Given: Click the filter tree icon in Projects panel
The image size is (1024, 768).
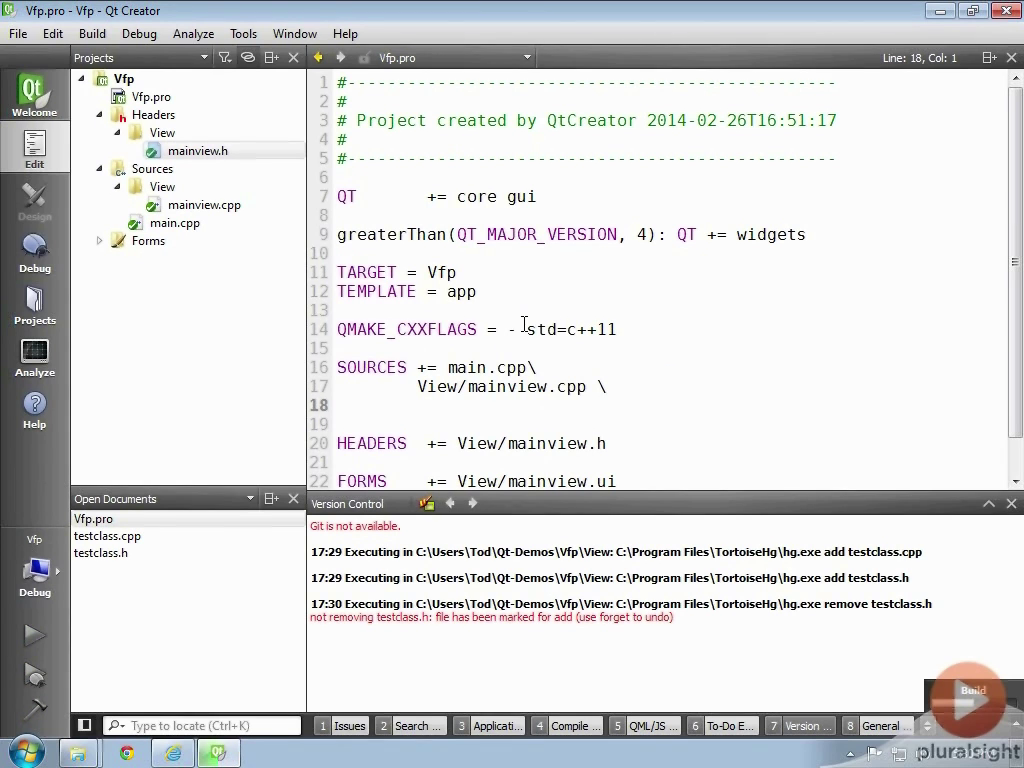Looking at the screenshot, I should click(225, 57).
